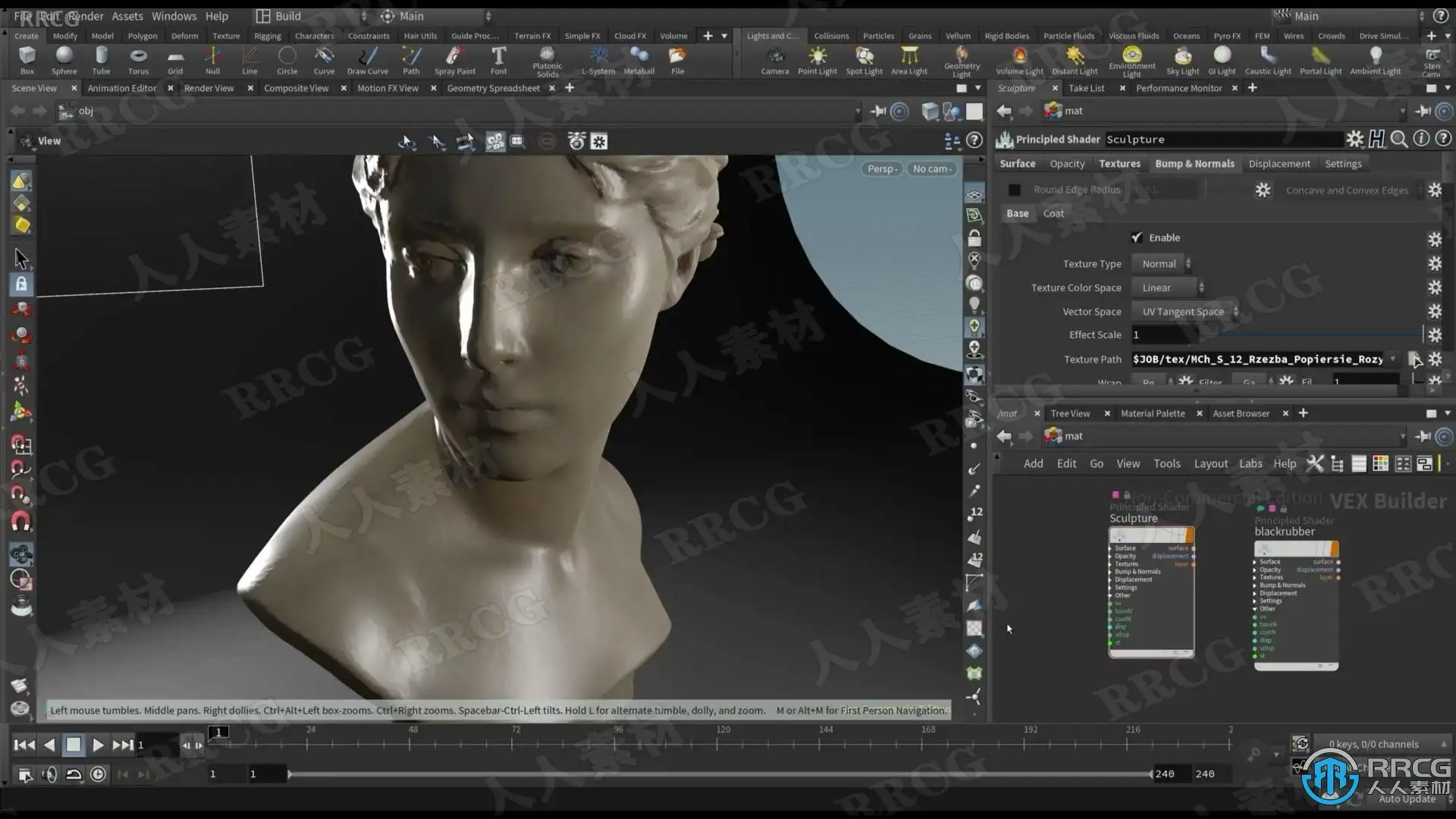Click the Metaball shelf tool
The image size is (1456, 819).
[639, 60]
